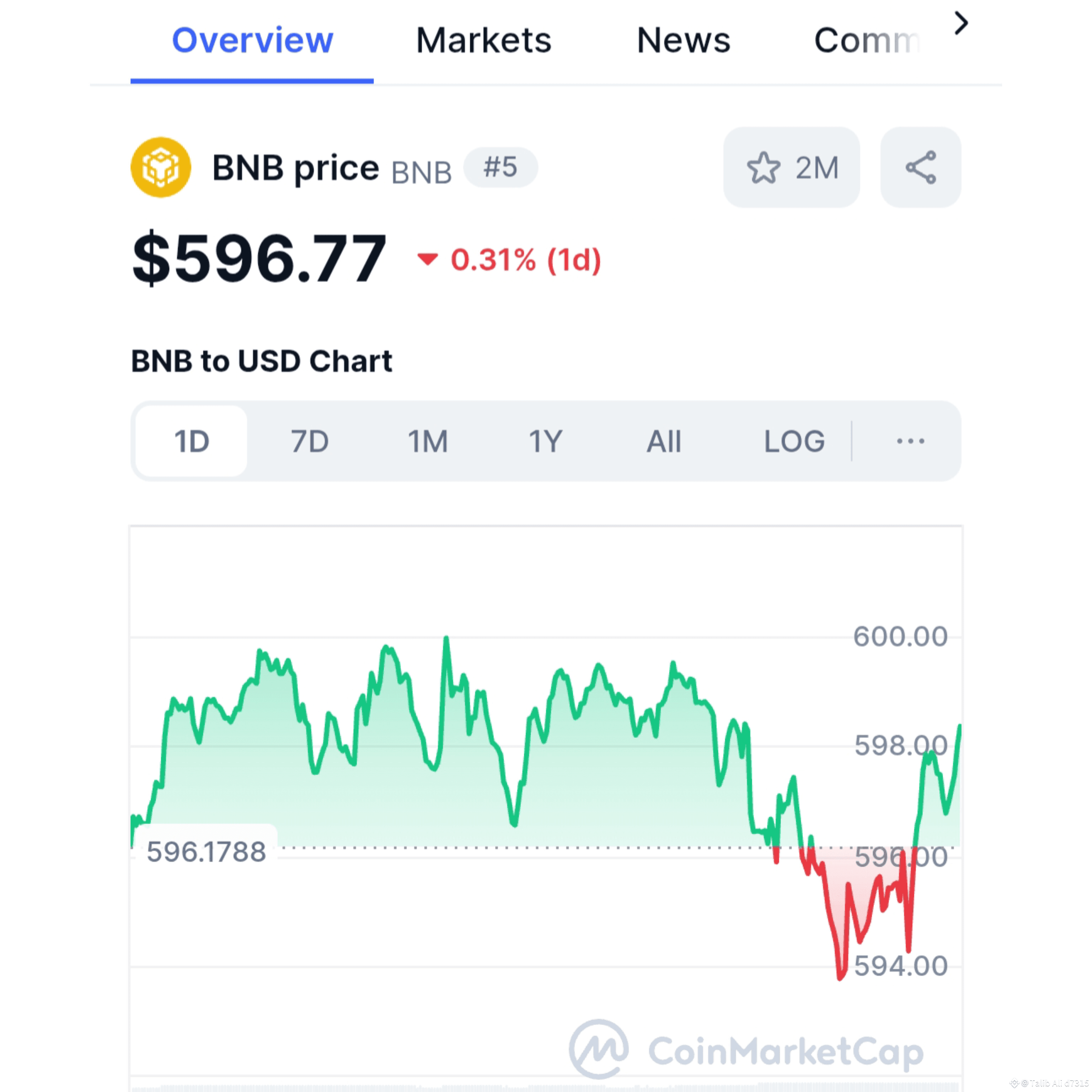The width and height of the screenshot is (1092, 1092).
Task: Show the 1Y chart range
Action: point(545,441)
